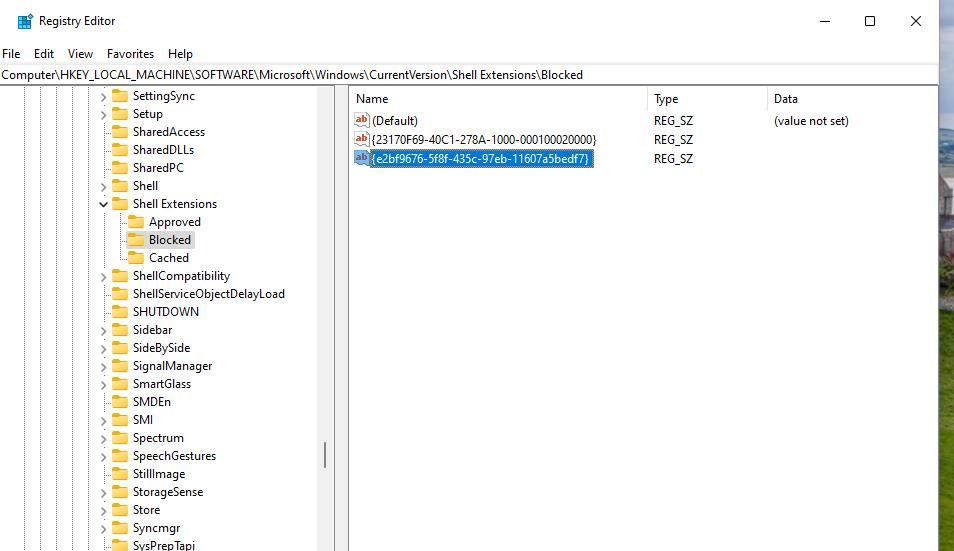The height and width of the screenshot is (551, 954).
Task: Expand the SignalManager key
Action: click(x=103, y=367)
